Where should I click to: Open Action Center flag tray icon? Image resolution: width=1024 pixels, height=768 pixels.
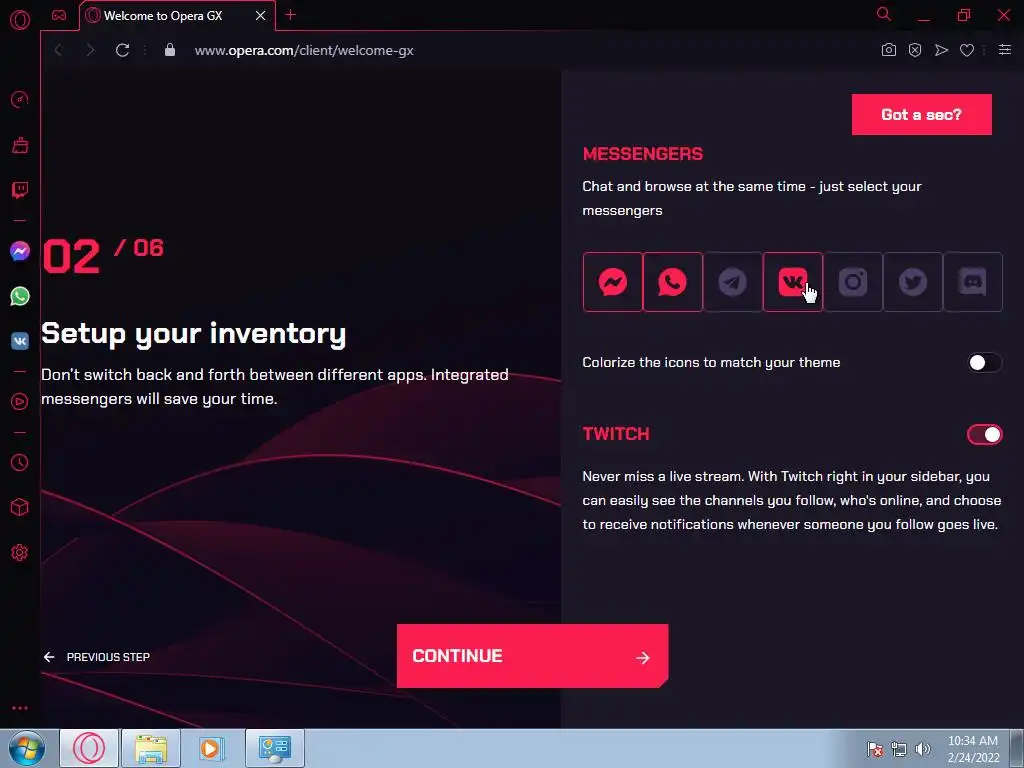875,749
